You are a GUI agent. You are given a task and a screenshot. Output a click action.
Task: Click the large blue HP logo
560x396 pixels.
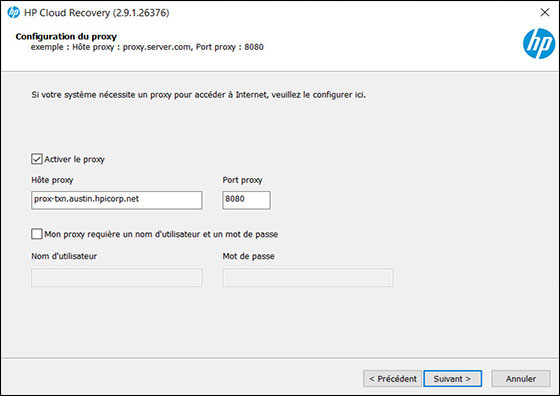[x=539, y=44]
